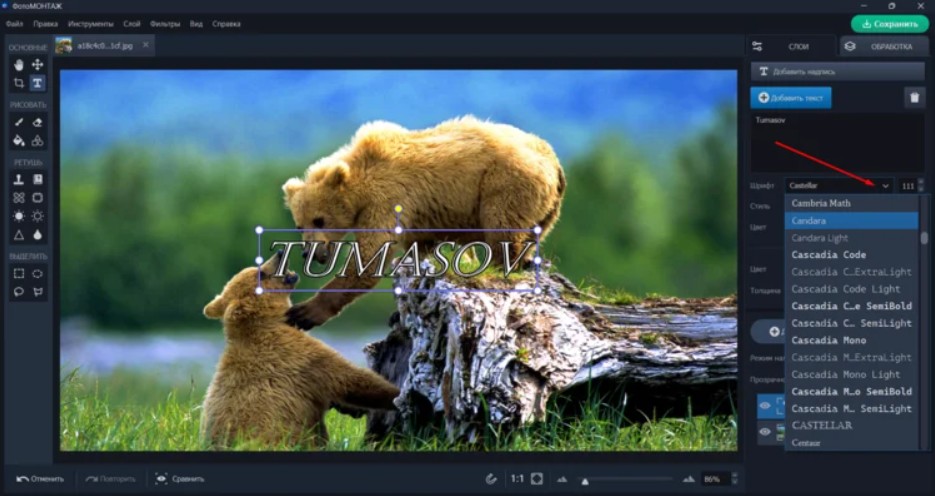Image resolution: width=935 pixels, height=496 pixels.
Task: Select the Hand pan tool
Action: pyautogui.click(x=18, y=65)
